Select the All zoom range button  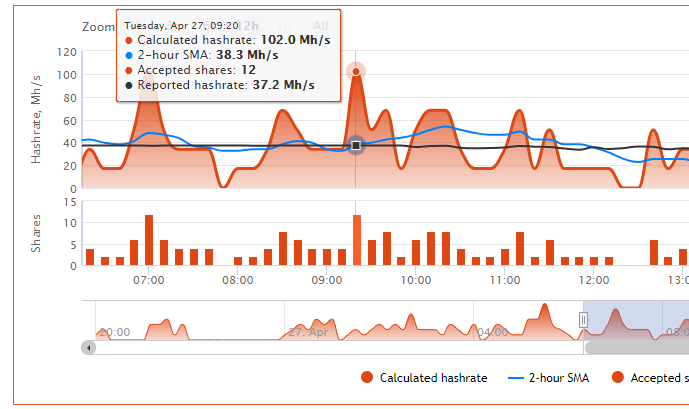320,25
